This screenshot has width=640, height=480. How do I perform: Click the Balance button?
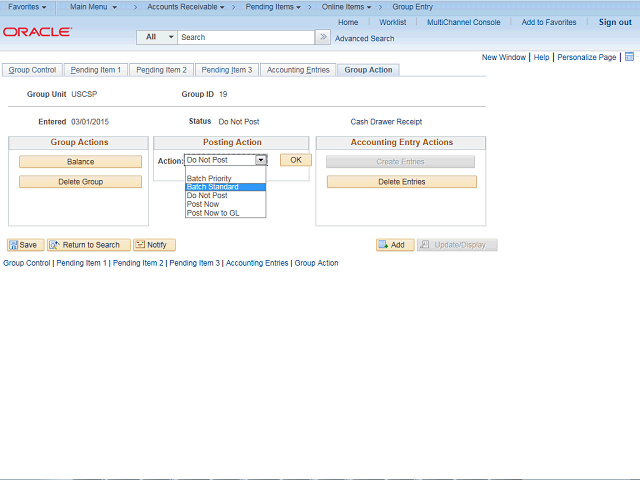coord(80,162)
